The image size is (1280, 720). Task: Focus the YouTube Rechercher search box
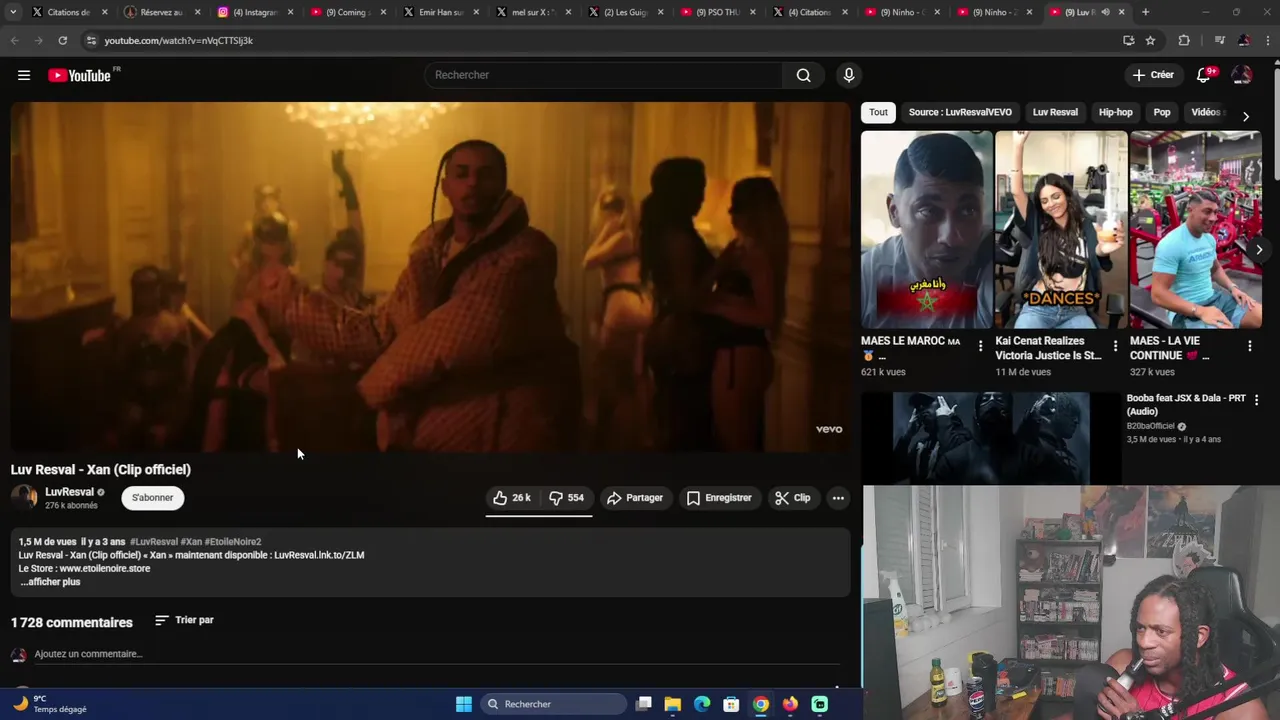click(604, 75)
